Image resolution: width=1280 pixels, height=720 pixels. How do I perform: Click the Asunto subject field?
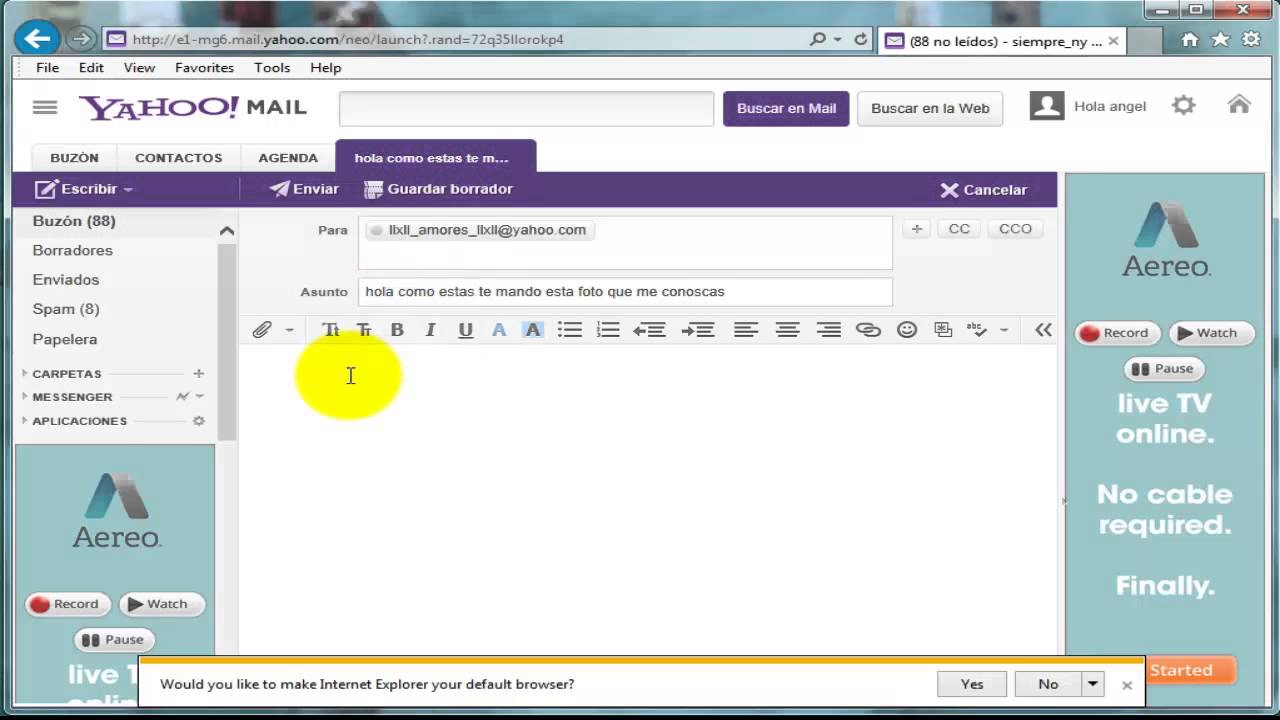tap(625, 292)
